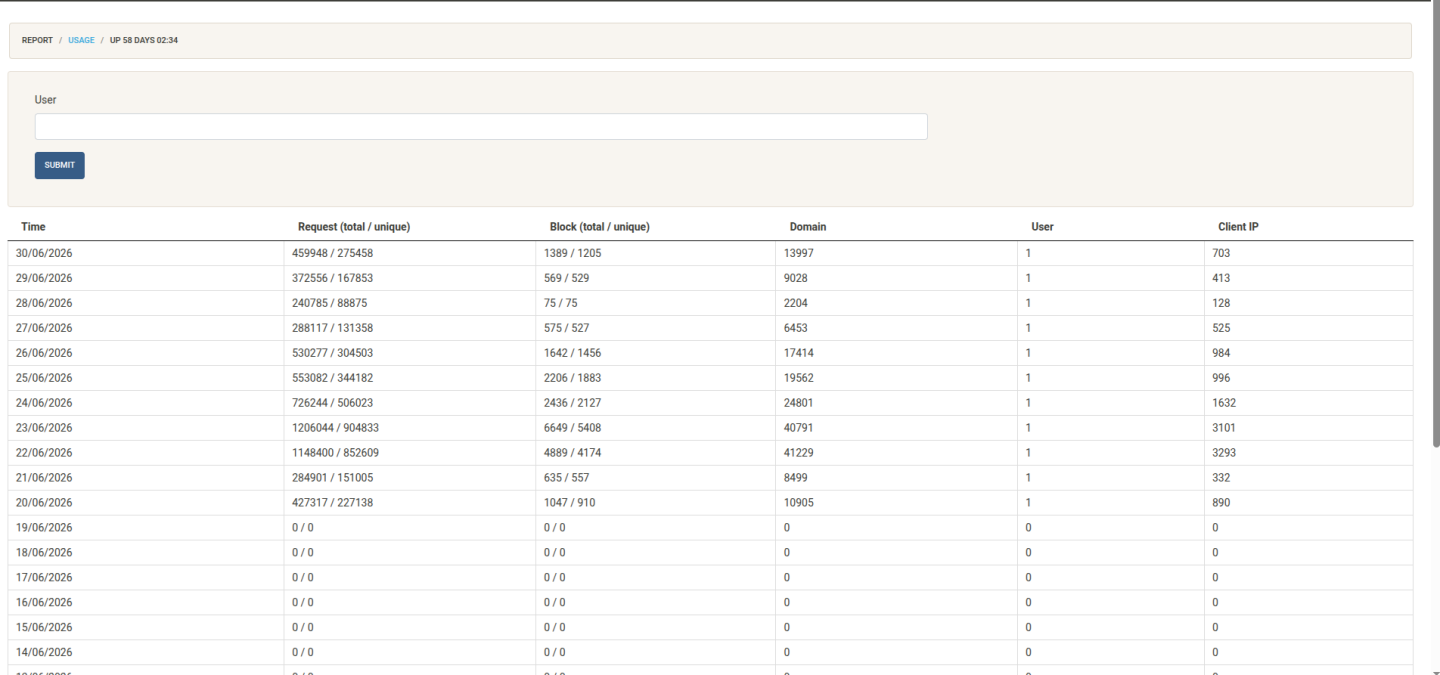Click the Submit button
This screenshot has width=1440, height=675.
coord(60,165)
